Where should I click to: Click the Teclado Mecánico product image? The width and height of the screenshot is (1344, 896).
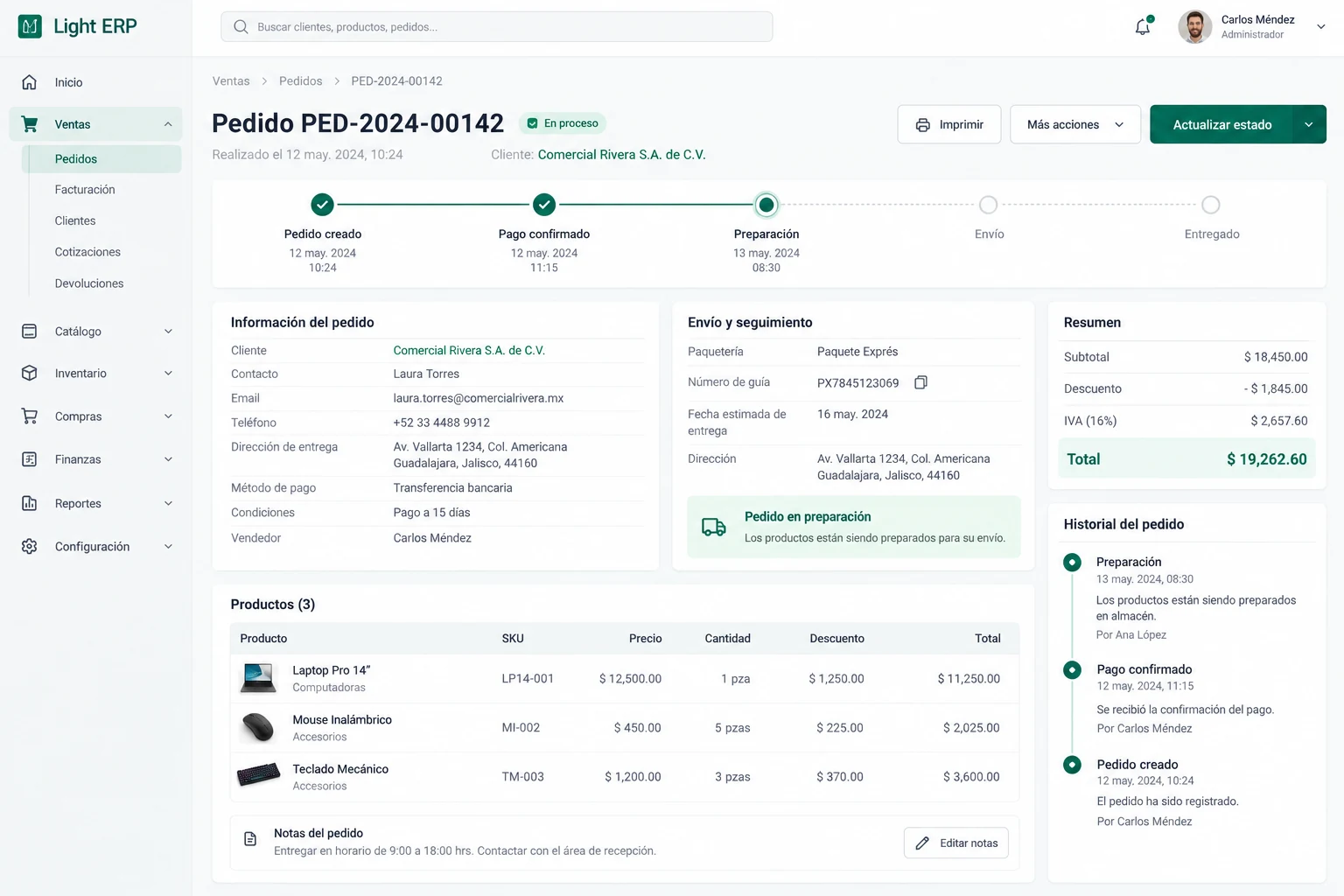(259, 775)
